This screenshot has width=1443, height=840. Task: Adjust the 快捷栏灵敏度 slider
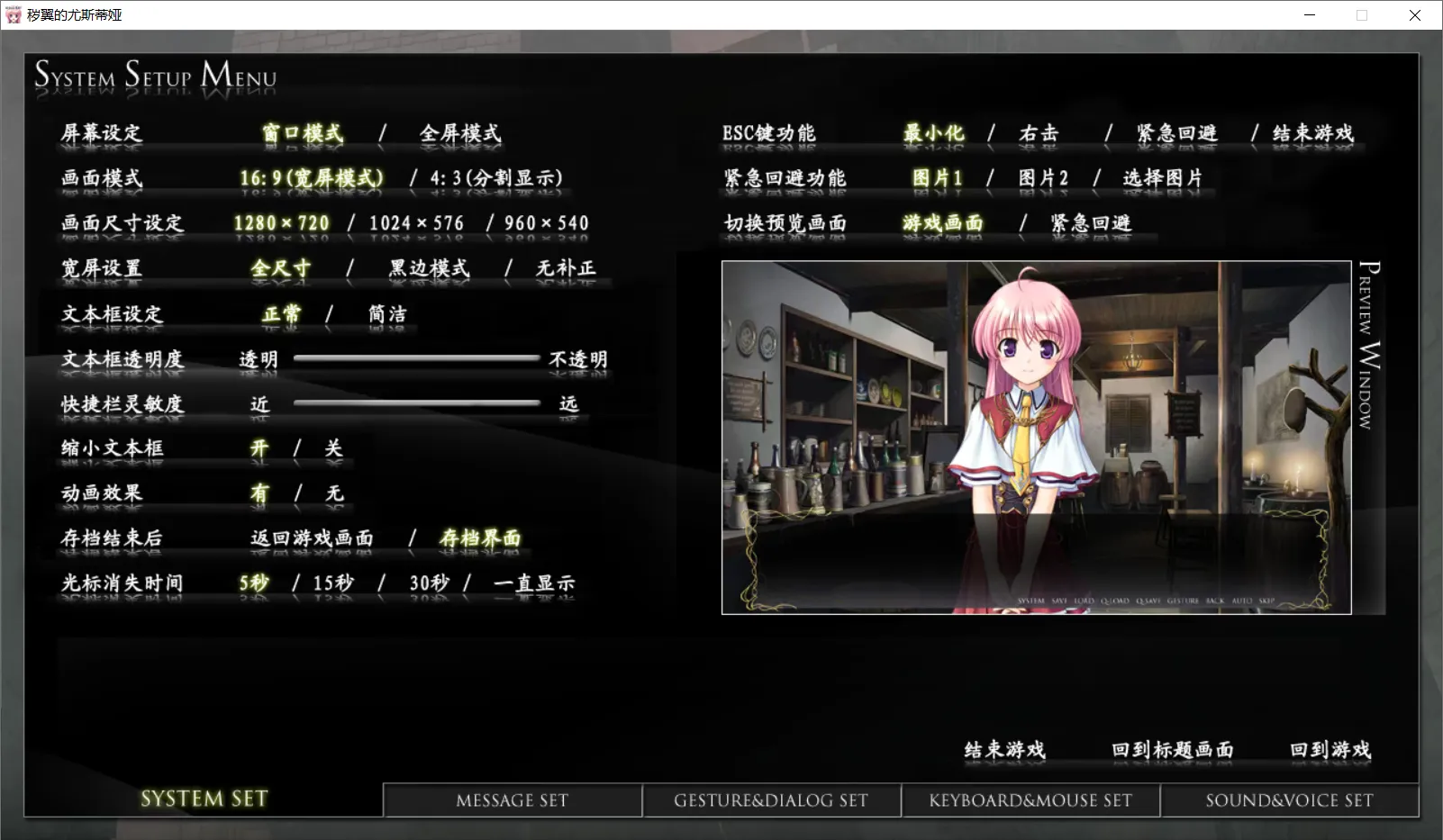pyautogui.click(x=417, y=403)
